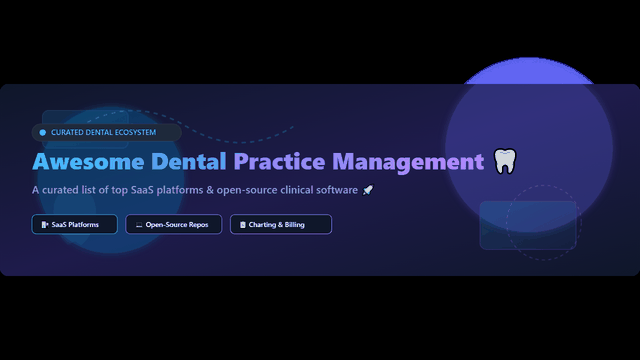Click the Curated Dental Ecosystem badge
The width and height of the screenshot is (640, 360).
[107, 132]
